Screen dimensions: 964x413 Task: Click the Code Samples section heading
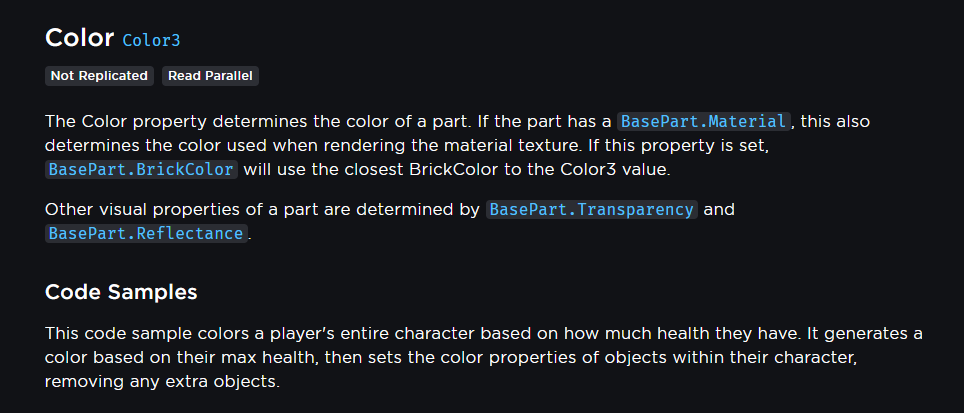tap(121, 292)
